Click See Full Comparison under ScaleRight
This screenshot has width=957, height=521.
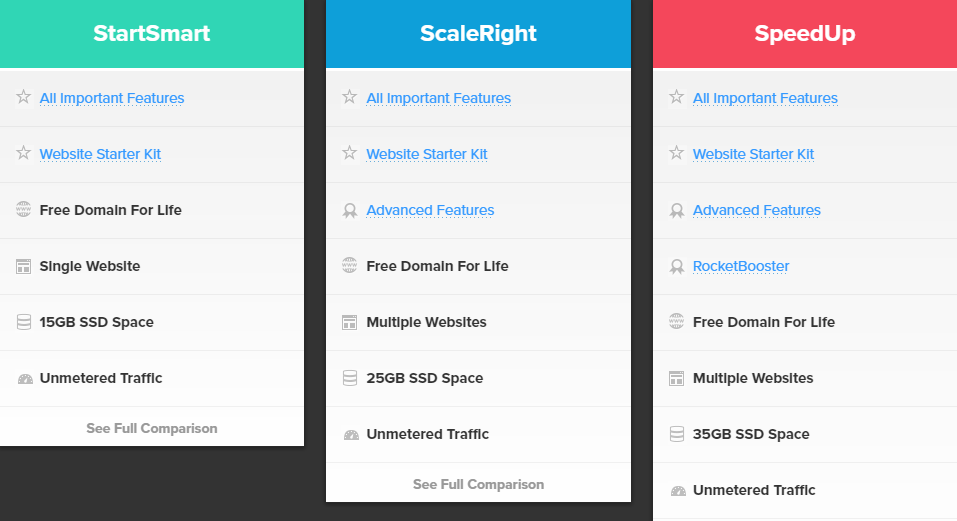click(478, 484)
